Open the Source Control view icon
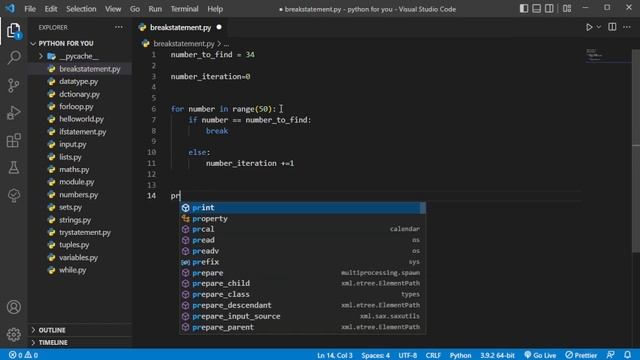Screen dimensions: 640x360 (13, 85)
